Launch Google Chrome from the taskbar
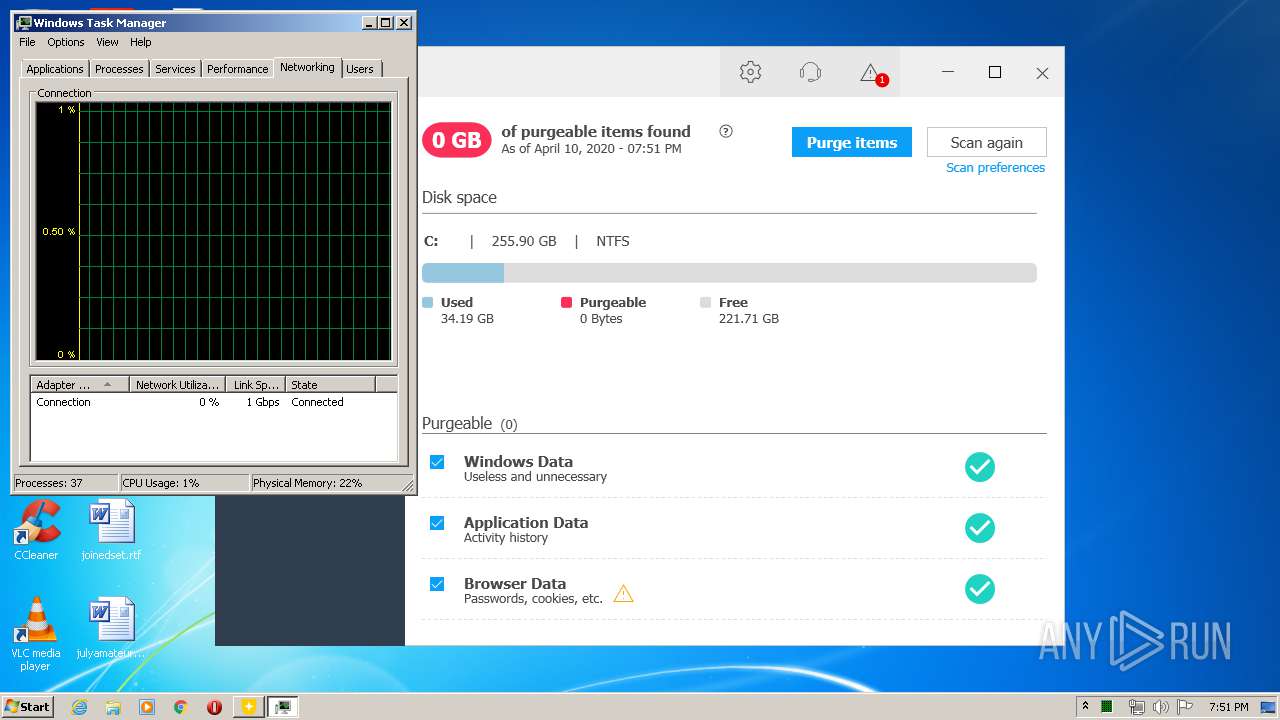Image resolution: width=1280 pixels, height=720 pixels. coord(180,707)
